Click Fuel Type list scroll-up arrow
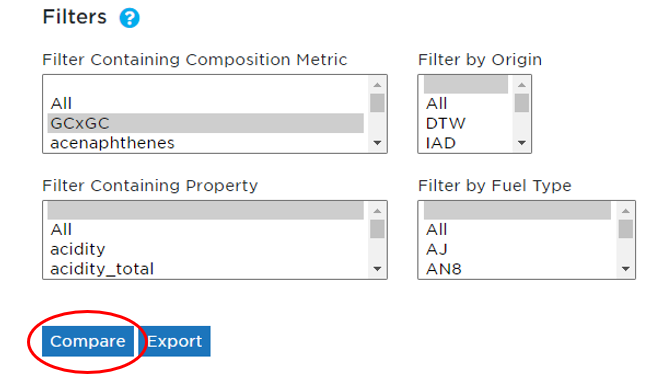661x386 pixels. click(x=626, y=211)
